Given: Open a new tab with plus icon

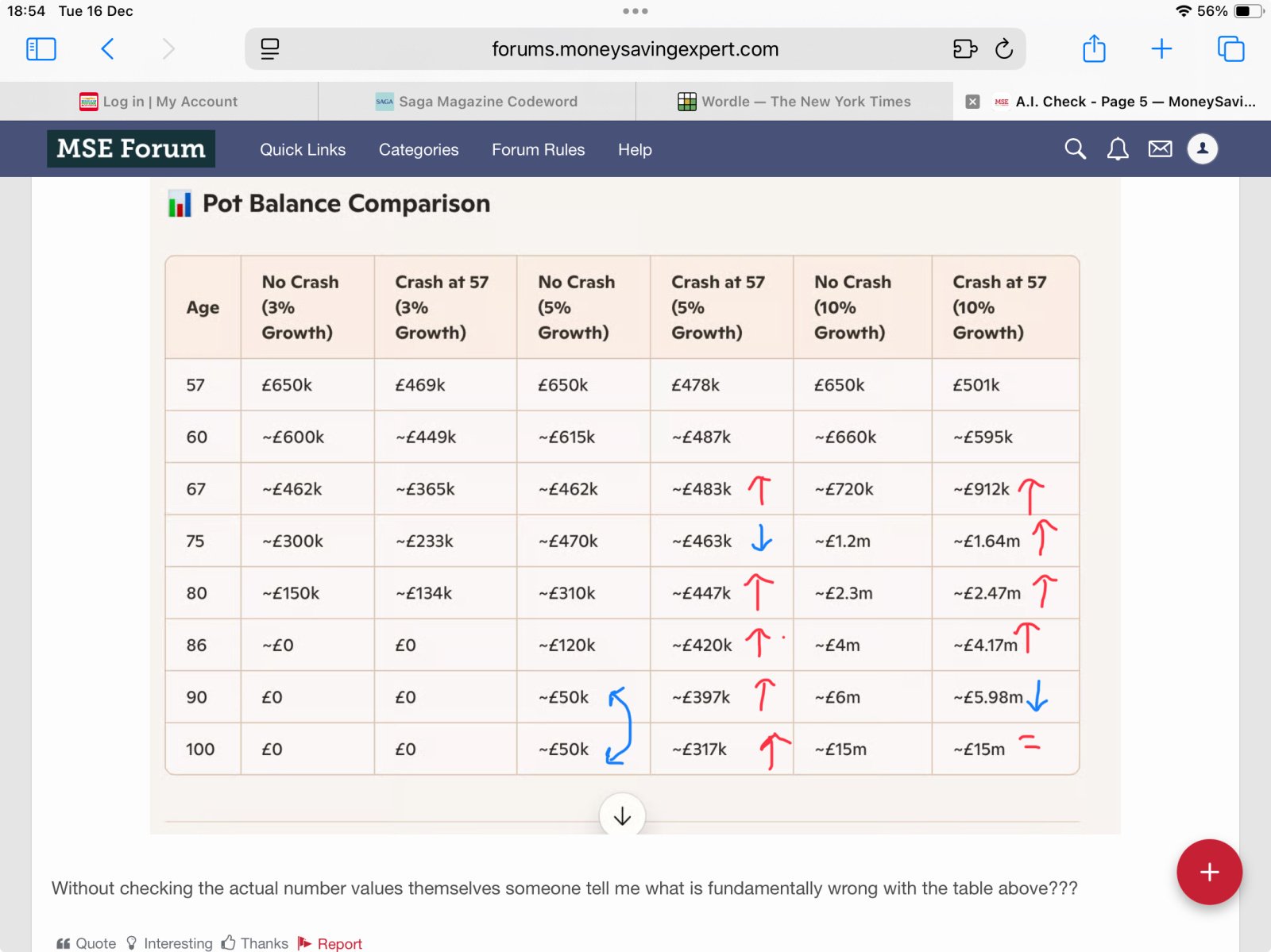Looking at the screenshot, I should point(1161,49).
